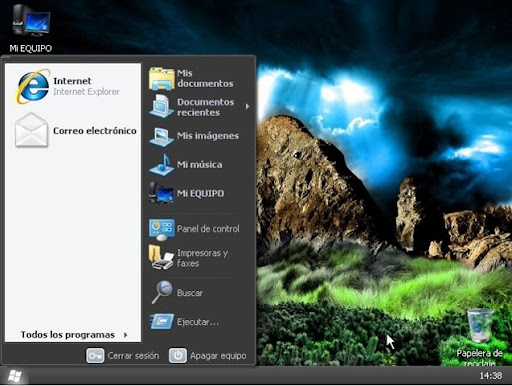Select Mis imágenes from the Start menu
512x386 pixels.
pyautogui.click(x=199, y=136)
